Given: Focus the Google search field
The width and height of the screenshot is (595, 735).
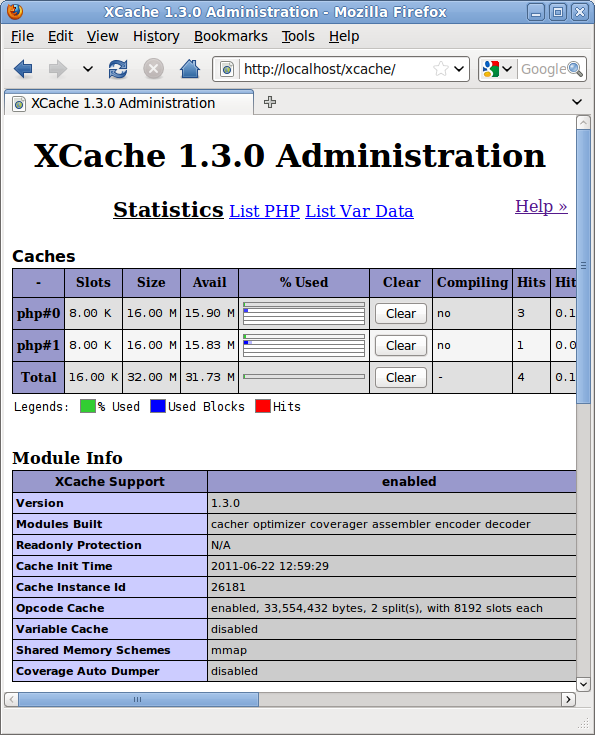Looking at the screenshot, I should pyautogui.click(x=543, y=69).
